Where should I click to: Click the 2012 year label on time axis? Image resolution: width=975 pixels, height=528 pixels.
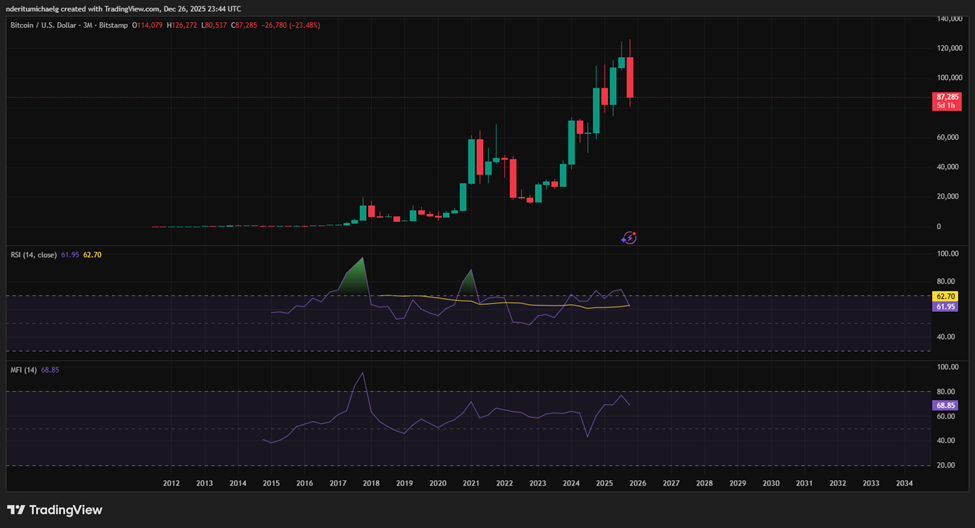tap(171, 483)
